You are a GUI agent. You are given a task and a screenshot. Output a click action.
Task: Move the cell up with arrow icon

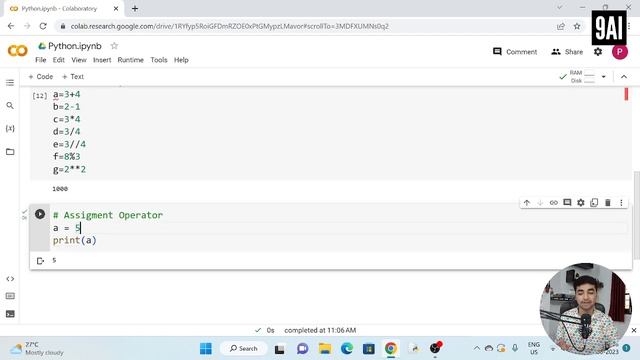(527, 202)
